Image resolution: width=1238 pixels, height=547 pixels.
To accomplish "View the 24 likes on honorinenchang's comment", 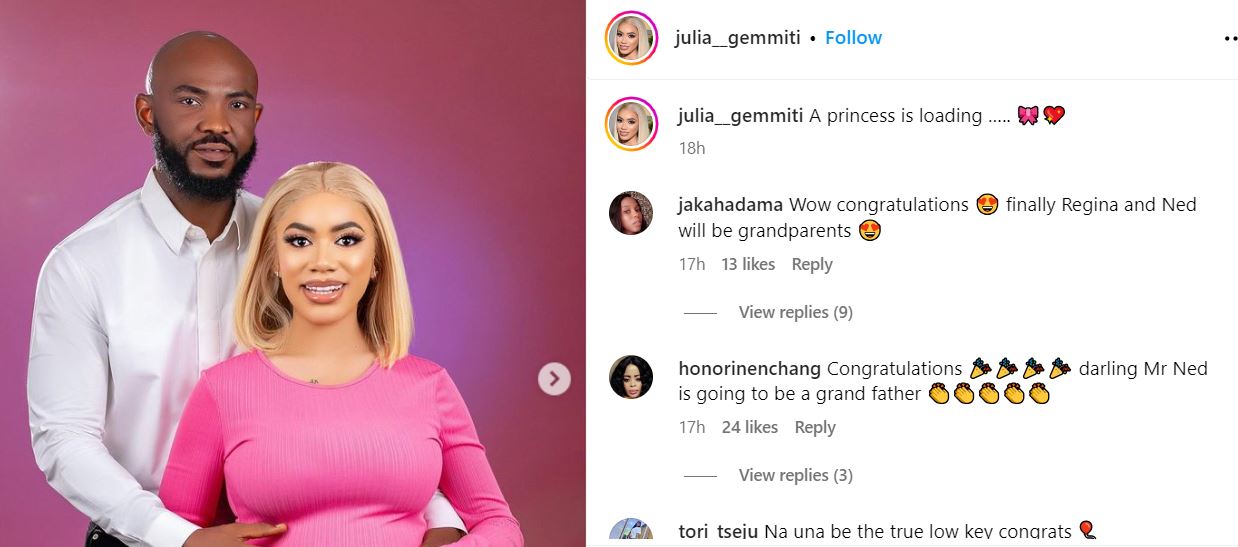I will (x=750, y=427).
